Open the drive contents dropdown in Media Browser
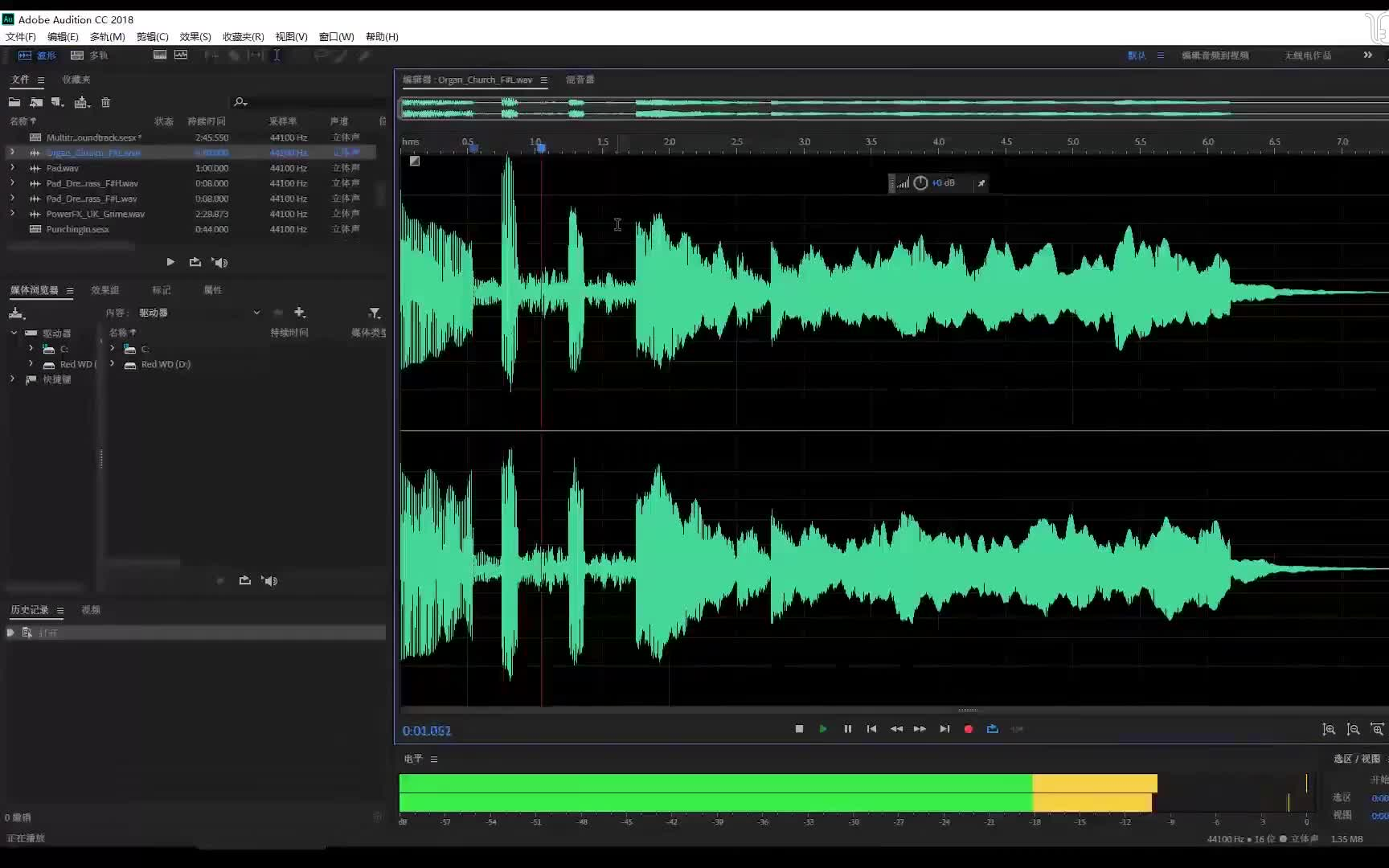Viewport: 1389px width, 868px height. (x=256, y=313)
